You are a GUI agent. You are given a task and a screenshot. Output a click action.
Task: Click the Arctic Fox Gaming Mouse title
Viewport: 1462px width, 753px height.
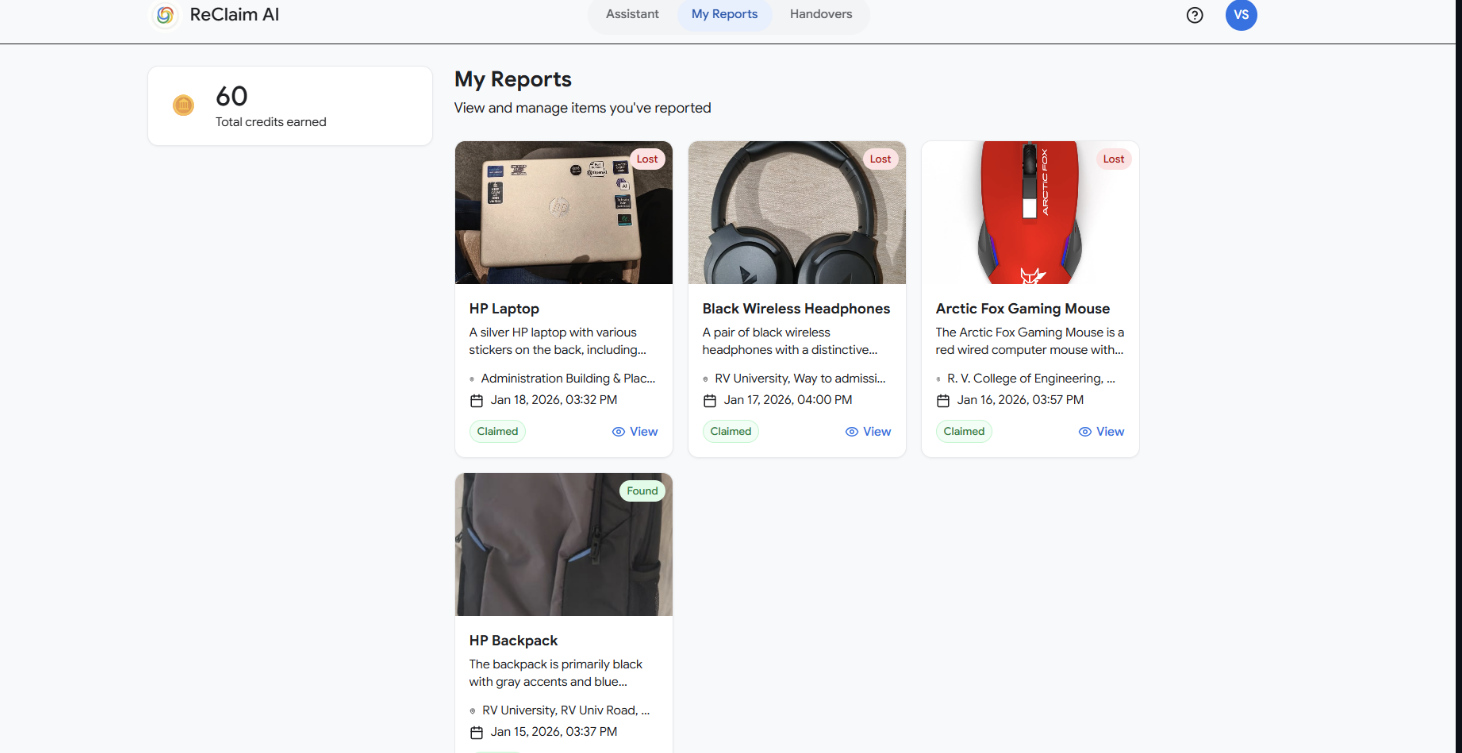pos(1023,309)
